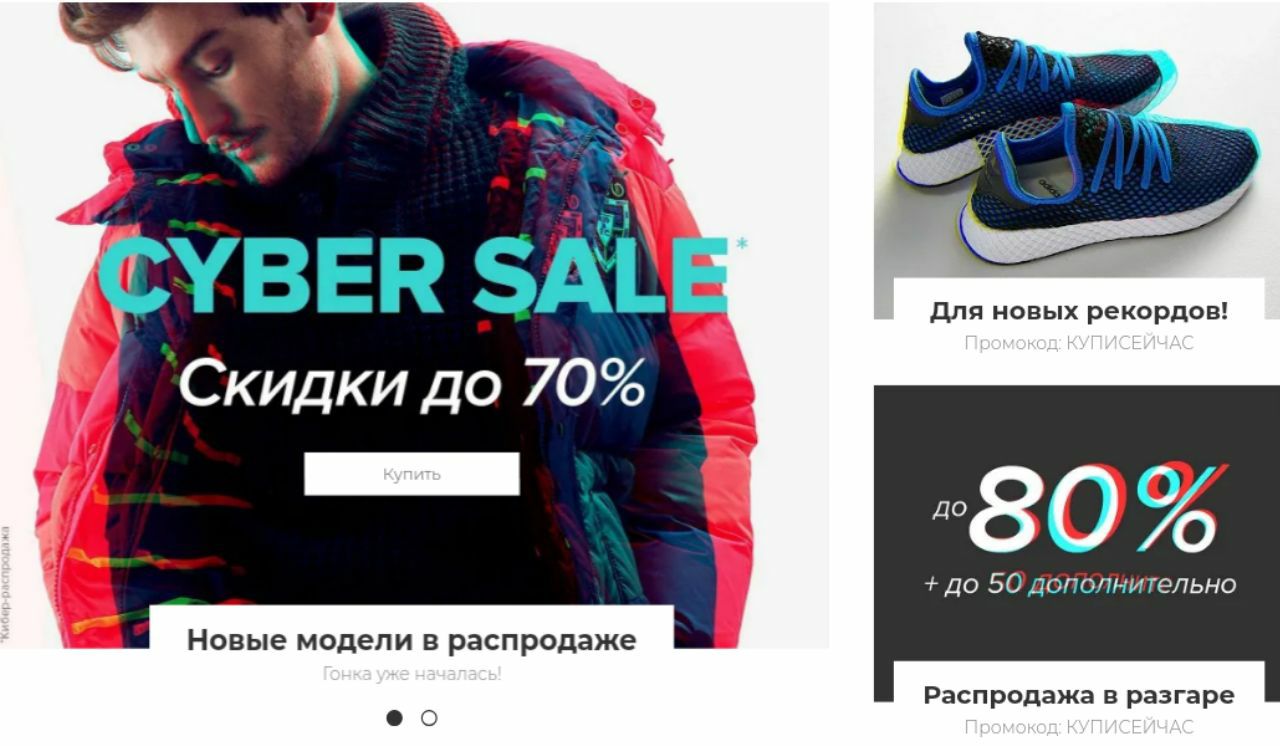Click the CYBER SALE headline text
Screen dimensions: 1280x746
(x=413, y=277)
